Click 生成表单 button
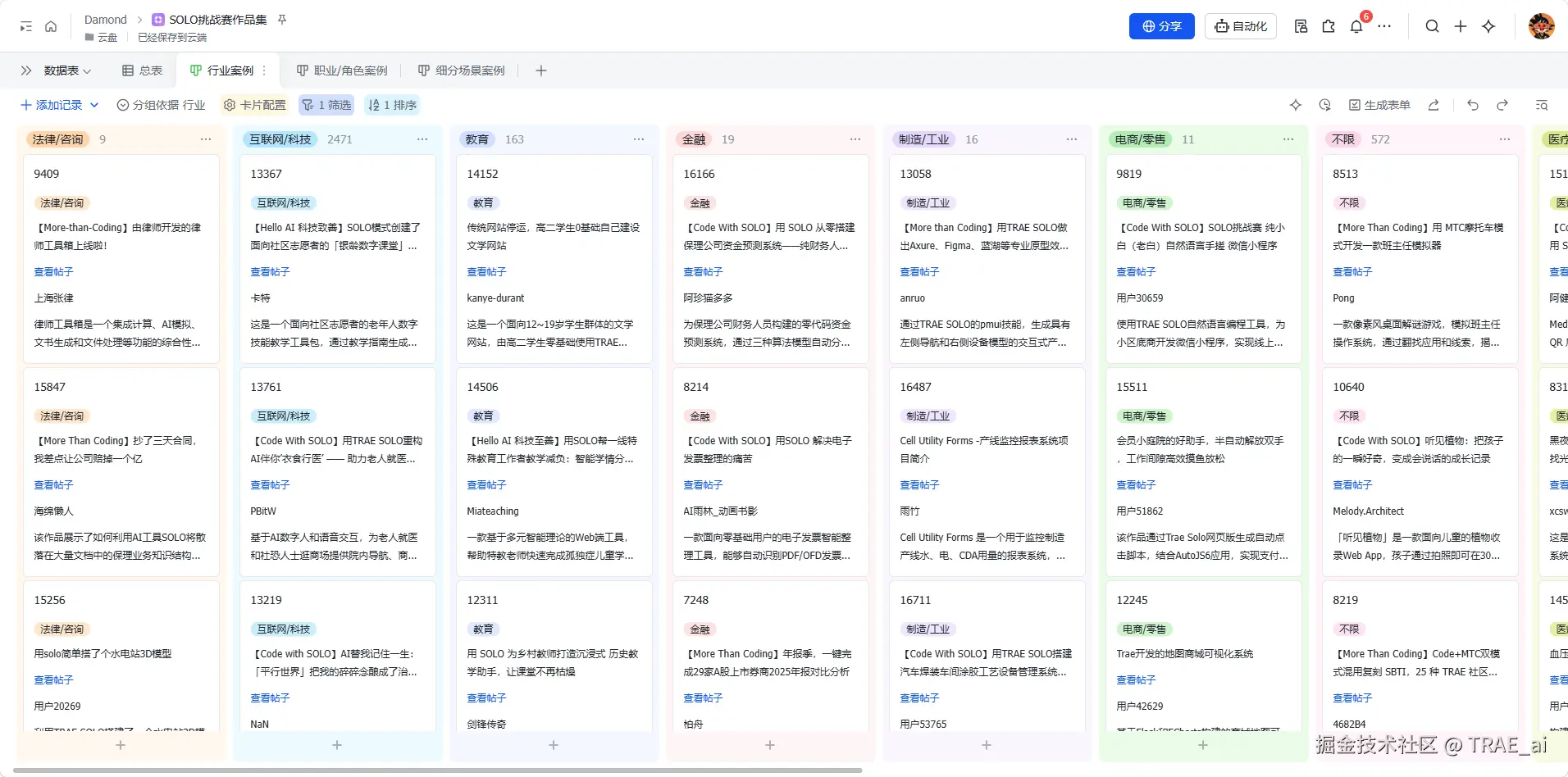This screenshot has height=777, width=1568. click(1379, 105)
